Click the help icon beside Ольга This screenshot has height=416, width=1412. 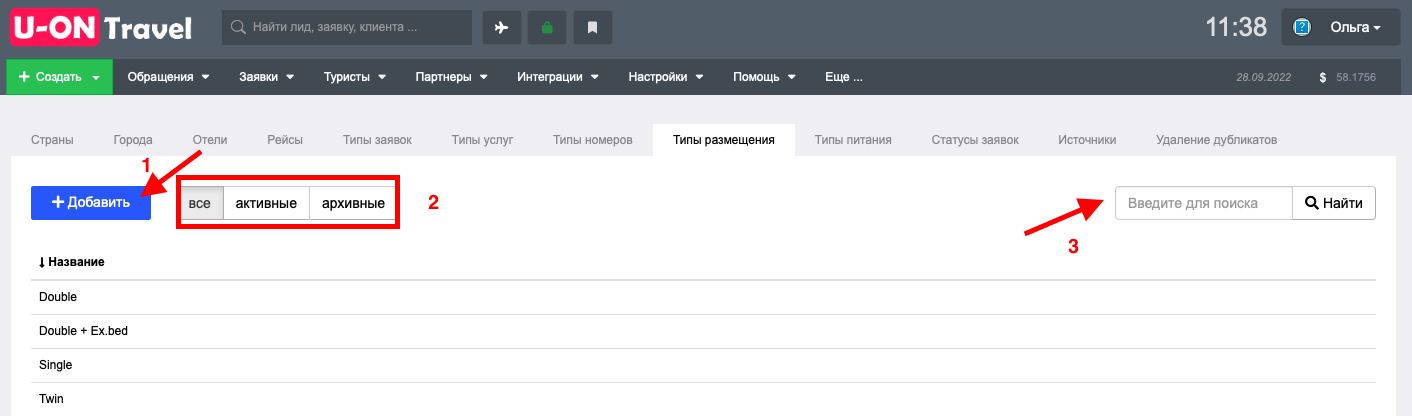pos(1302,27)
